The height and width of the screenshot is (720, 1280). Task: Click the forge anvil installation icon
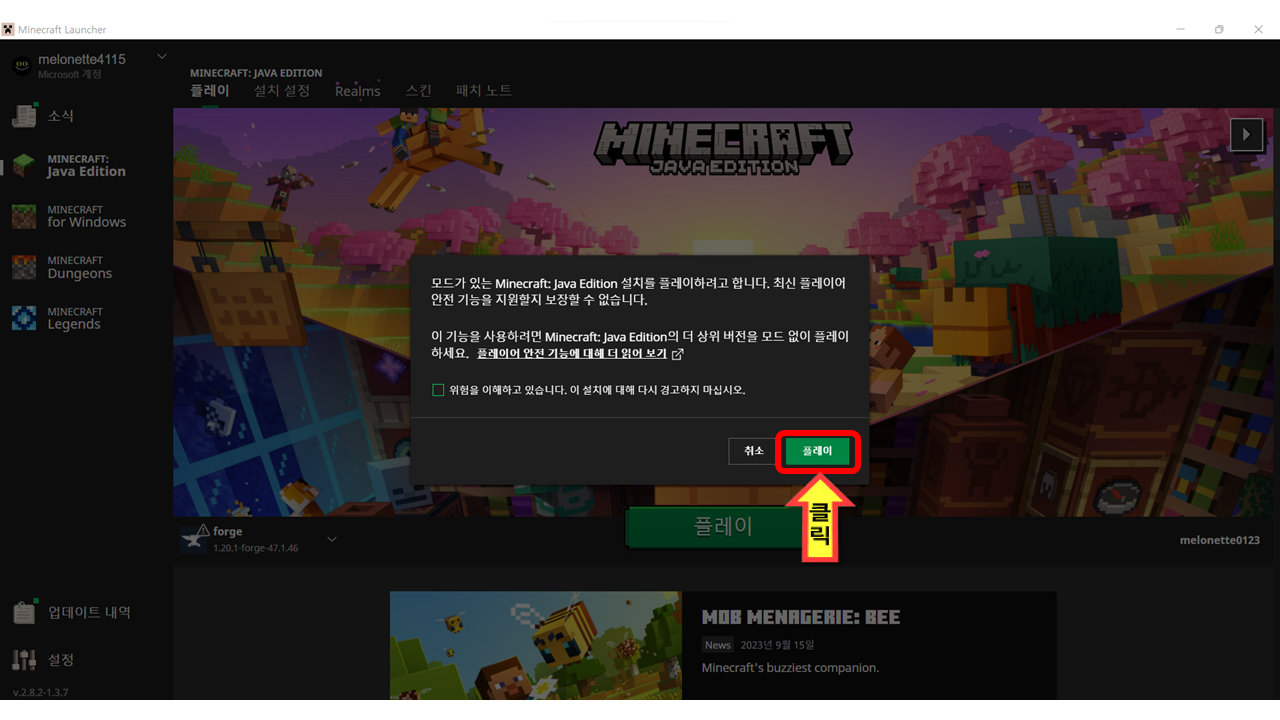point(195,538)
